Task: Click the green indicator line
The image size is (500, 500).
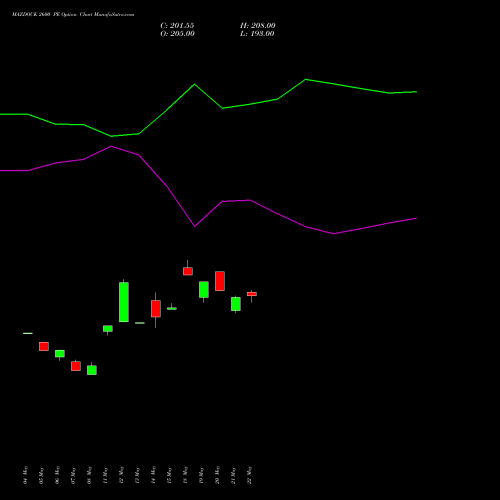Action: pyautogui.click(x=208, y=108)
